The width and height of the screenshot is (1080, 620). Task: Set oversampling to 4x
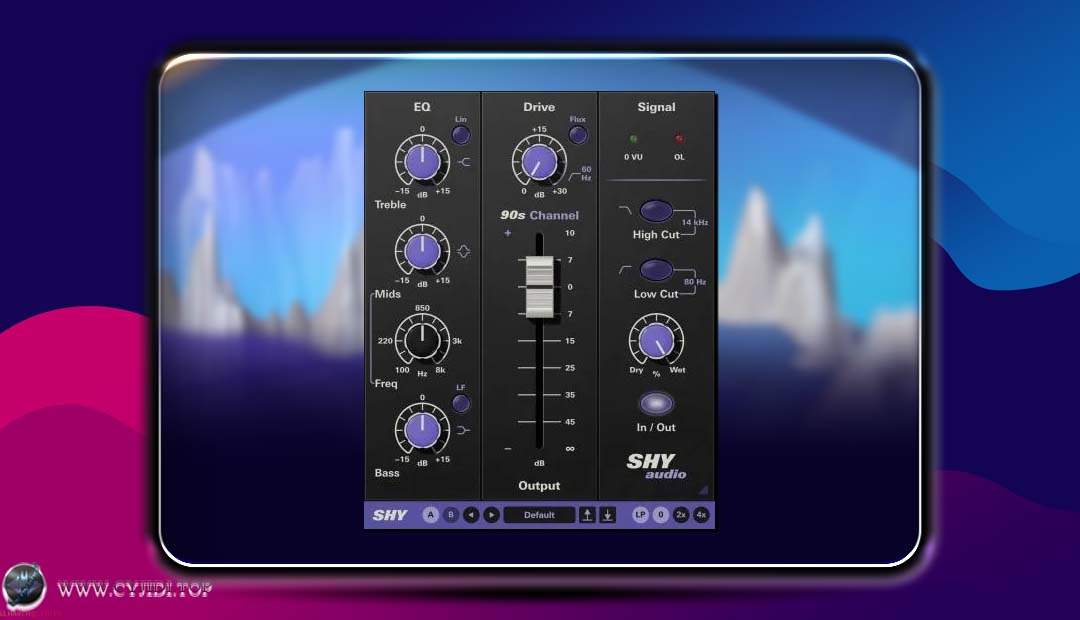(x=702, y=514)
